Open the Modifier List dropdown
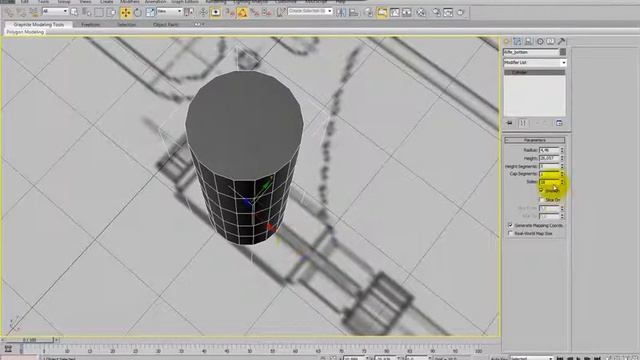The height and width of the screenshot is (360, 640). point(535,62)
